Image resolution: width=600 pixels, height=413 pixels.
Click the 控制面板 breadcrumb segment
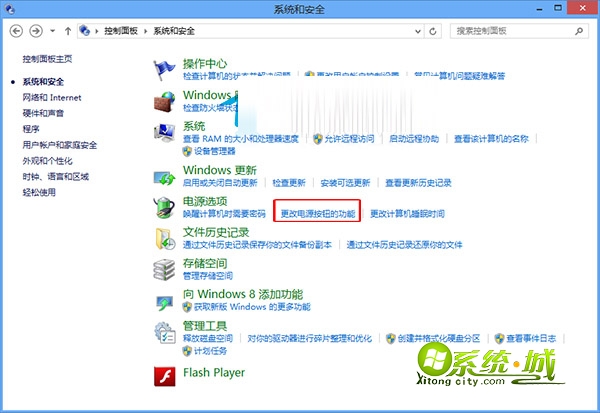pos(121,31)
